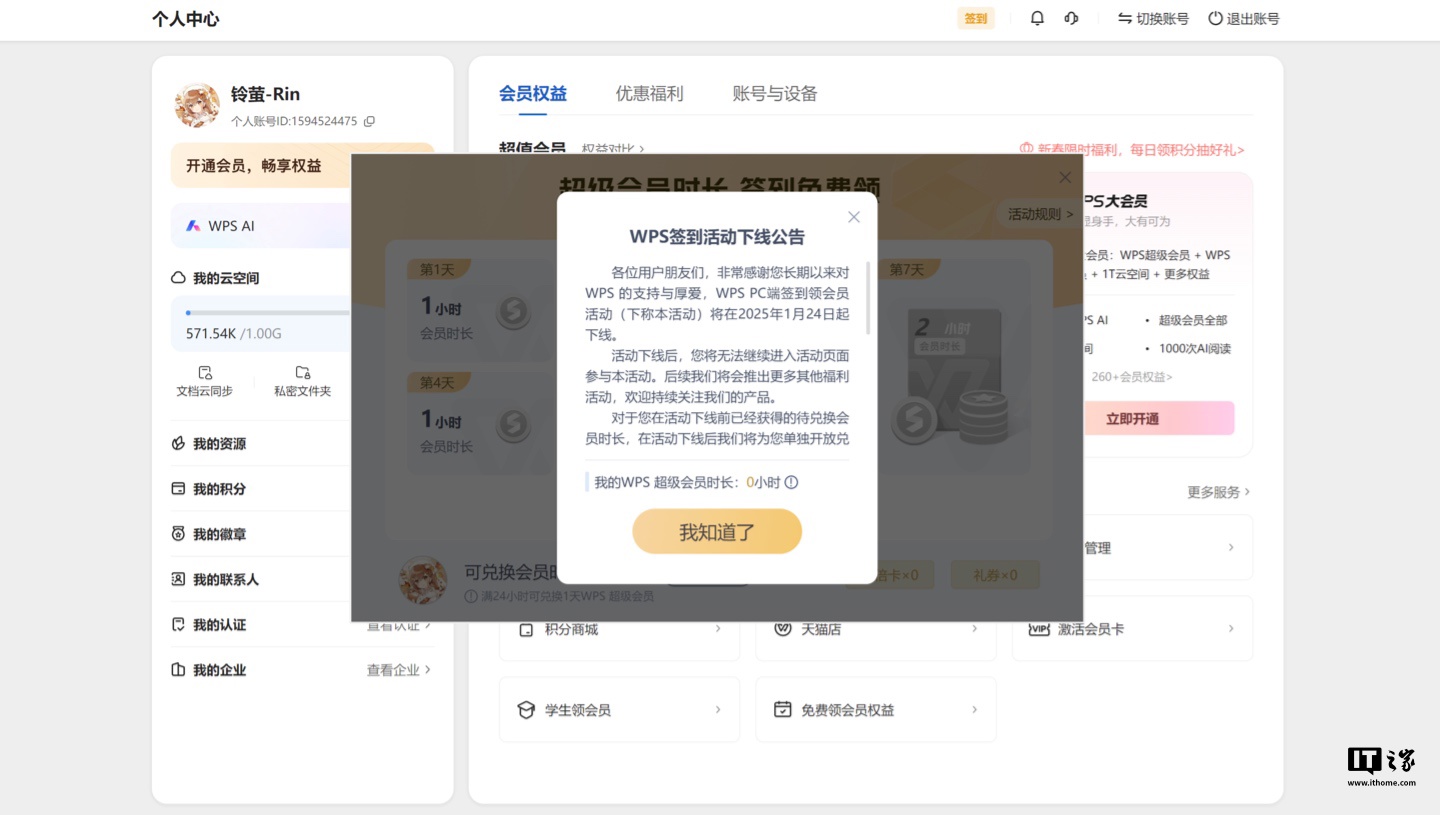Viewport: 1440px width, 815px height.
Task: Switch to 优惠福利 tab
Action: coord(649,94)
